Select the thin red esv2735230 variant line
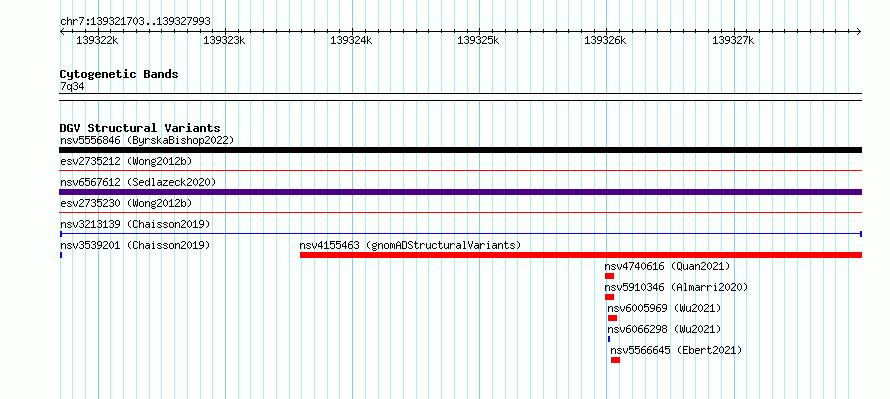The image size is (890, 399). [460, 212]
